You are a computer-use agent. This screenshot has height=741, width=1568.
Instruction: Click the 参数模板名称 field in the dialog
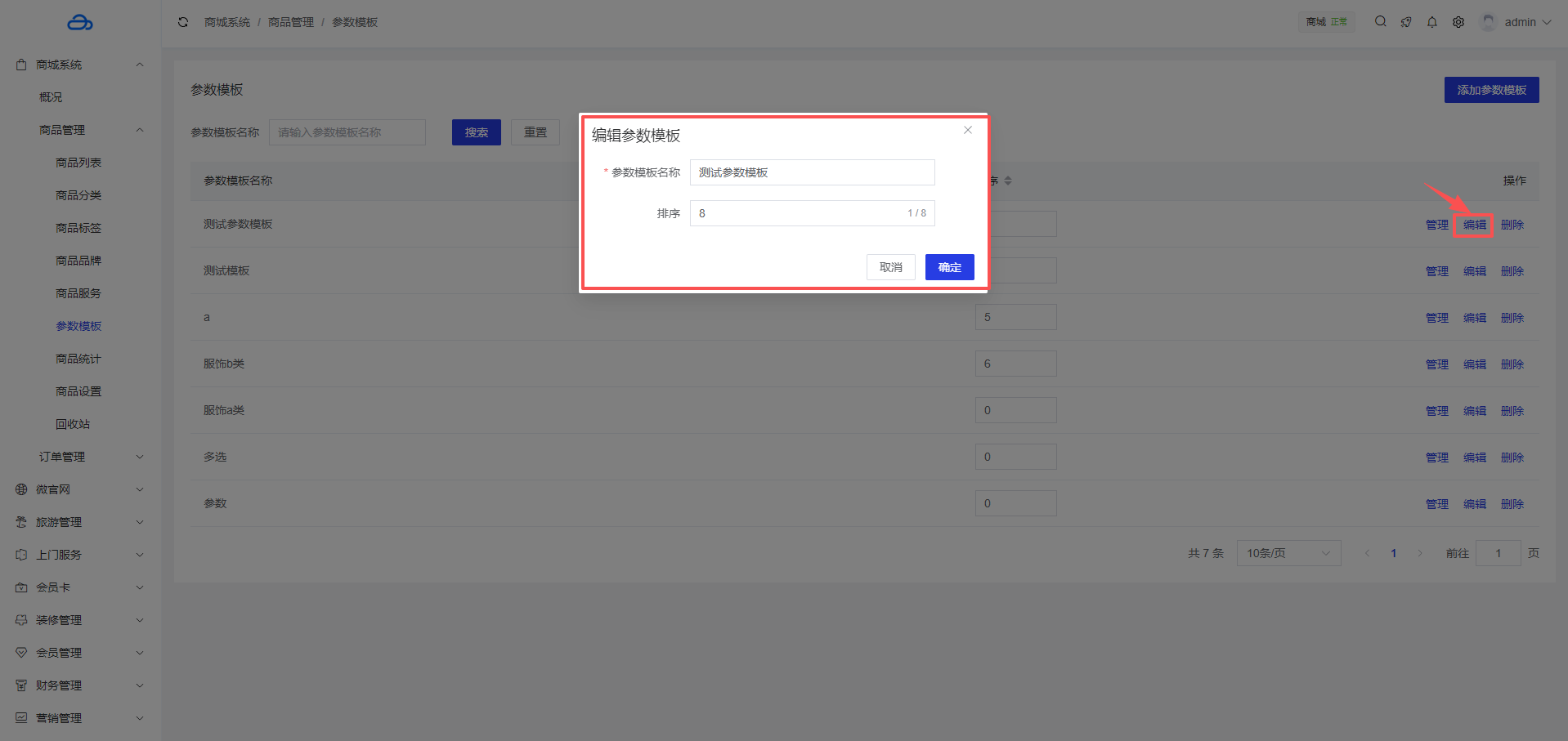pyautogui.click(x=813, y=172)
